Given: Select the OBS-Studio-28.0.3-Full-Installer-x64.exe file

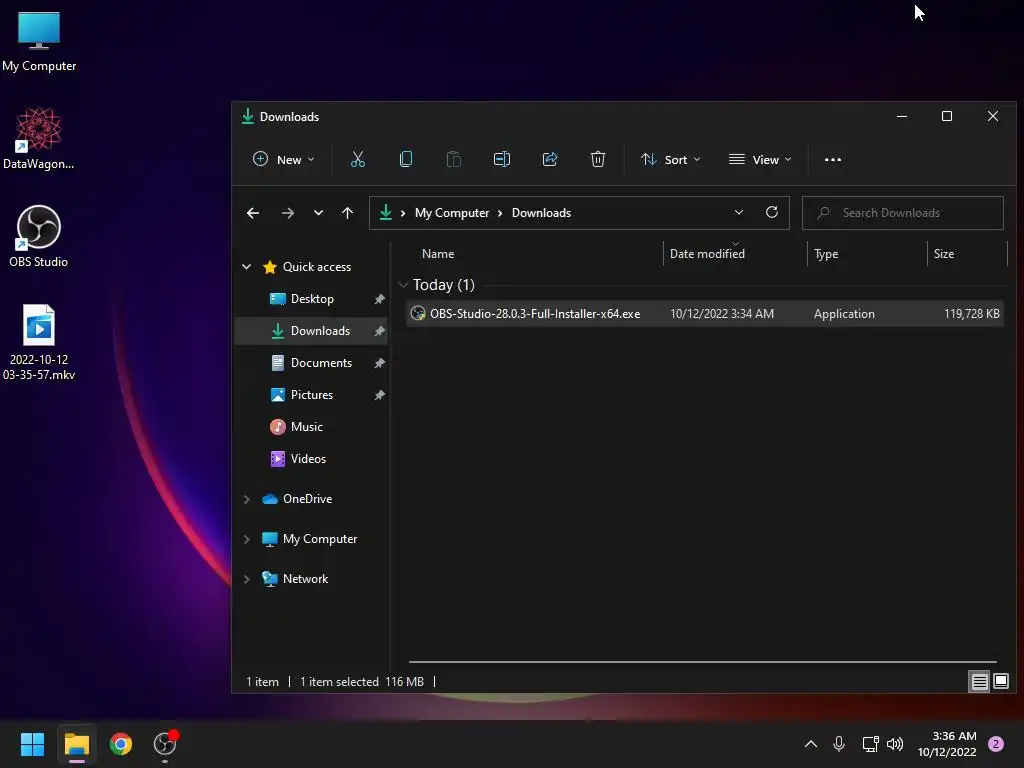Looking at the screenshot, I should pyautogui.click(x=705, y=313).
